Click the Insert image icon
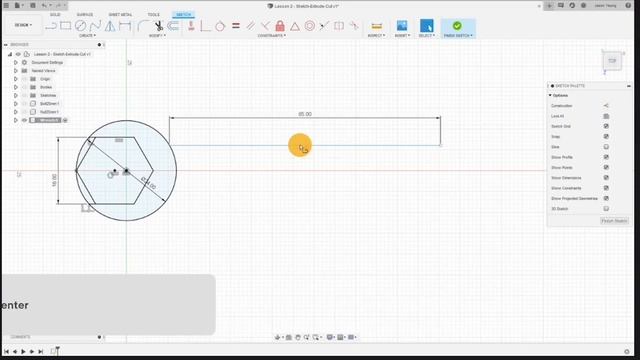The width and height of the screenshot is (640, 360). (402, 26)
